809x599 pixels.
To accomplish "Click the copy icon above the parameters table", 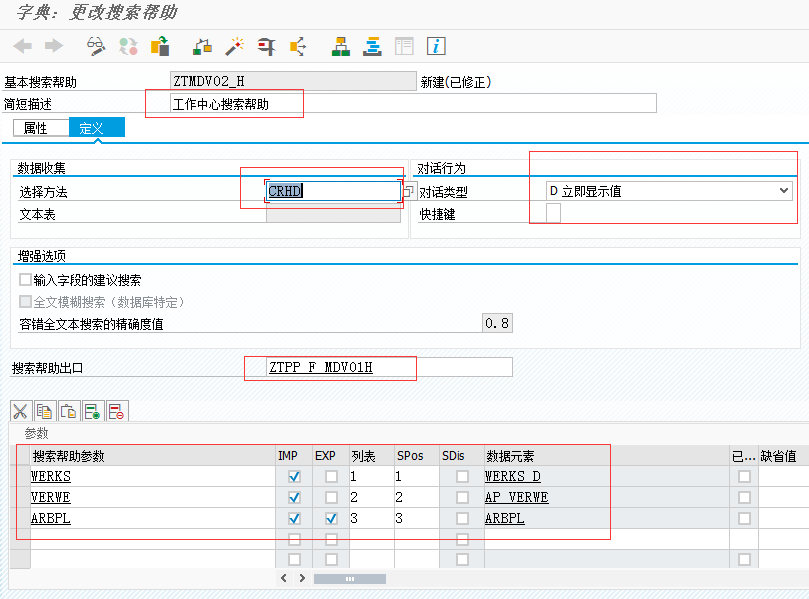I will pyautogui.click(x=44, y=411).
